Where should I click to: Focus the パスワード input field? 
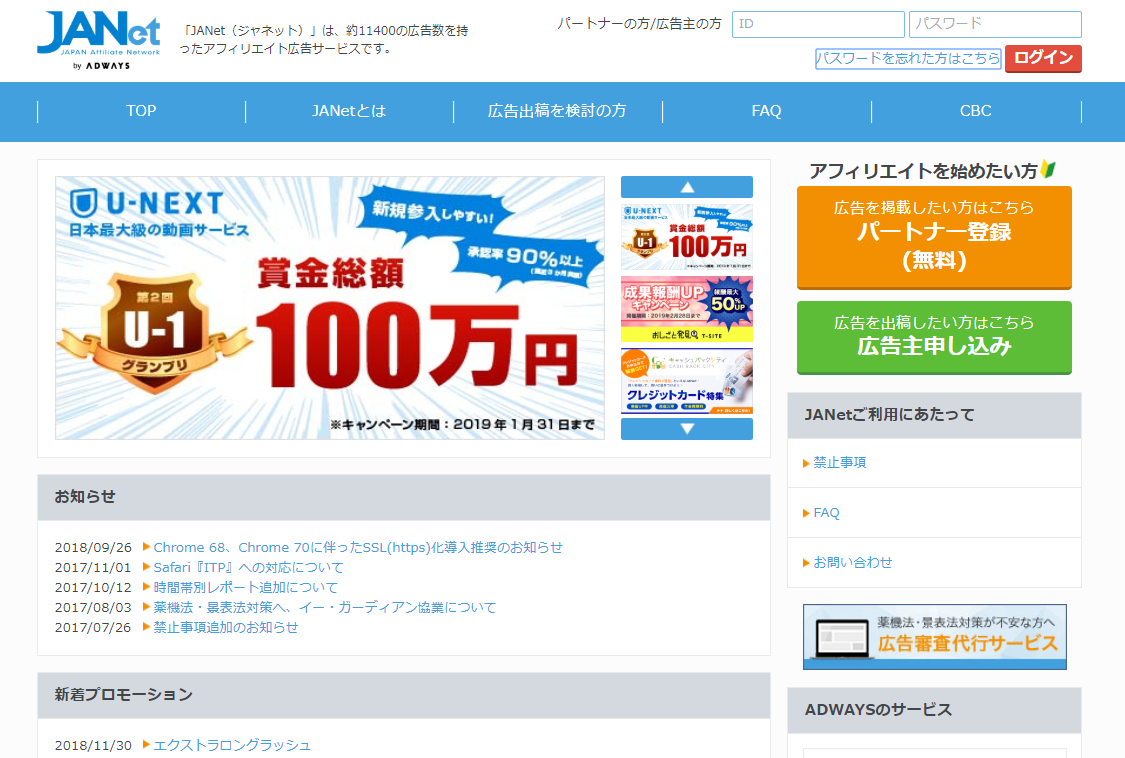point(994,24)
